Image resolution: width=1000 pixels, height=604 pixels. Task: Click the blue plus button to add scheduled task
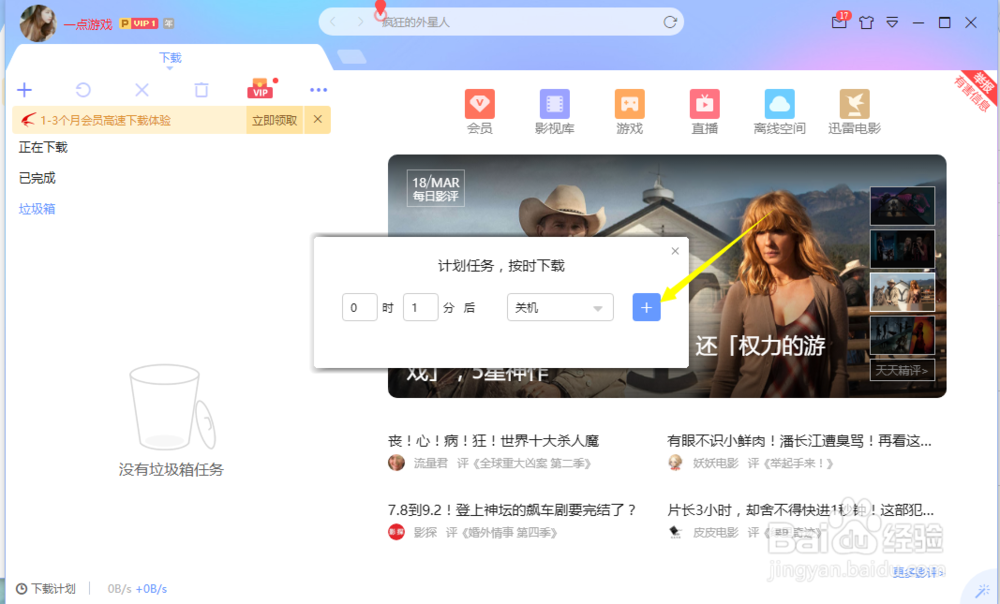(x=646, y=307)
